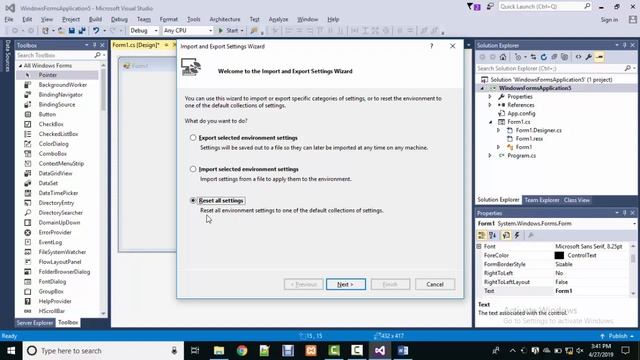Image resolution: width=640 pixels, height=360 pixels.
Task: Click Refresh icon in Solution Explorer
Action: tap(544, 57)
